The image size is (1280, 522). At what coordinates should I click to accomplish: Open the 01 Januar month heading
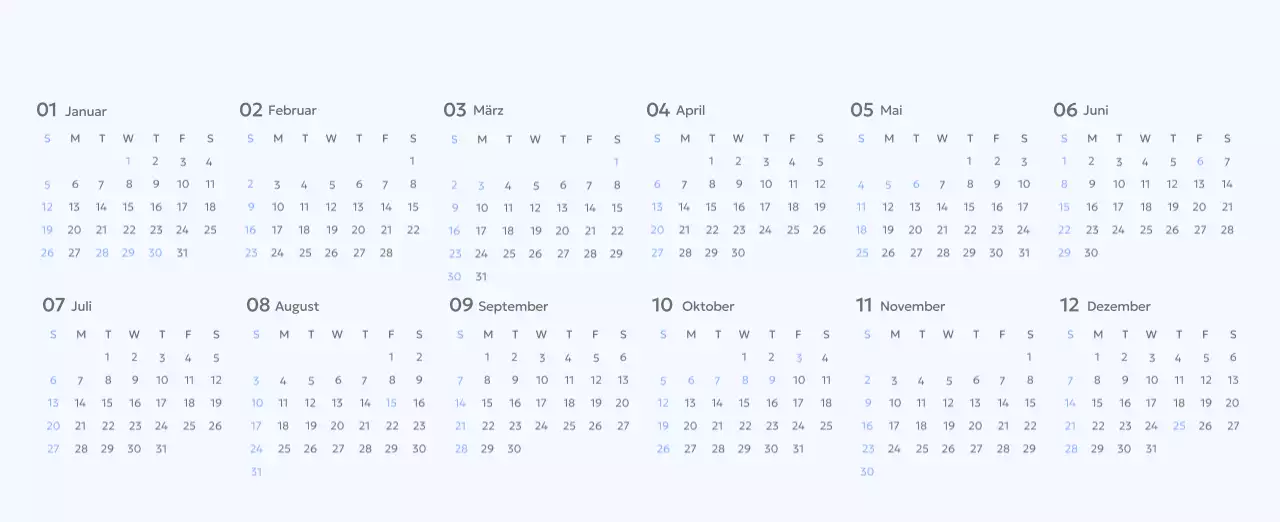pyautogui.click(x=71, y=110)
